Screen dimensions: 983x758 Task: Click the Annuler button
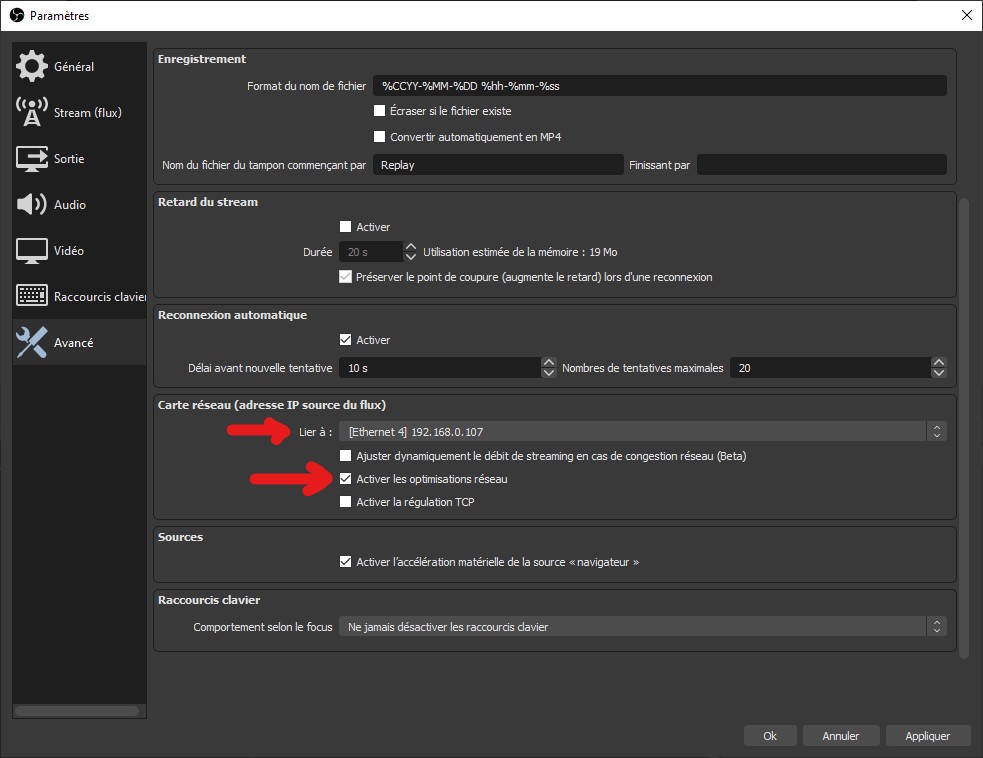tap(840, 736)
